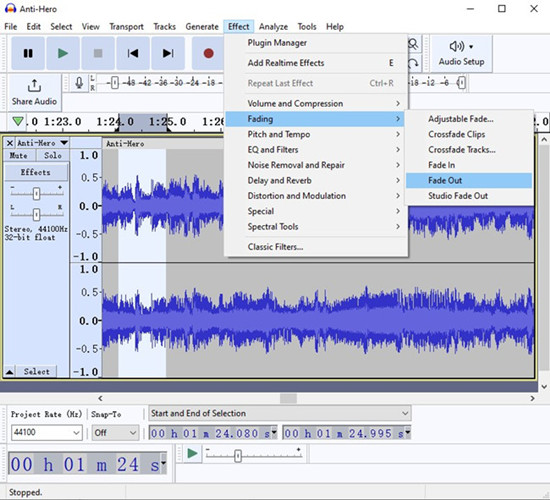Click the Audacity headphones logo icon
Screen dimensions: 550x500
[x=10, y=8]
